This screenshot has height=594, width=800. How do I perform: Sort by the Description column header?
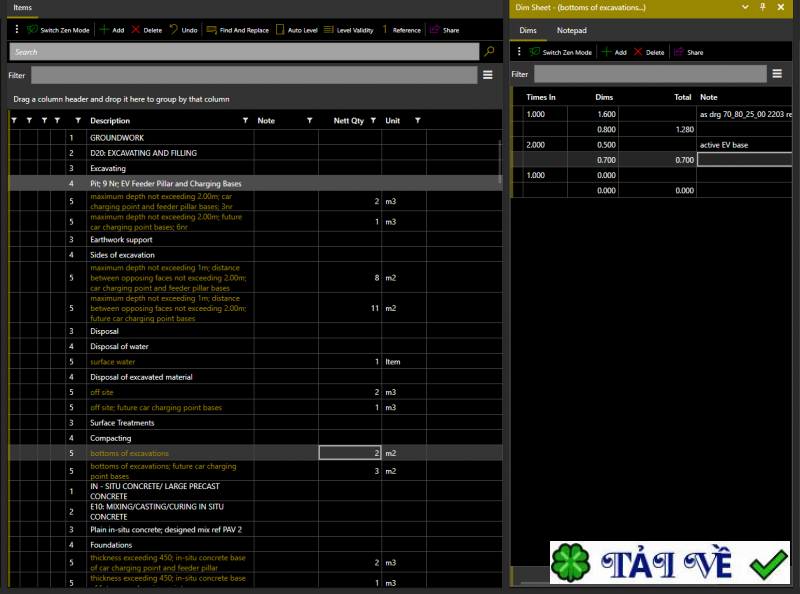tap(110, 120)
